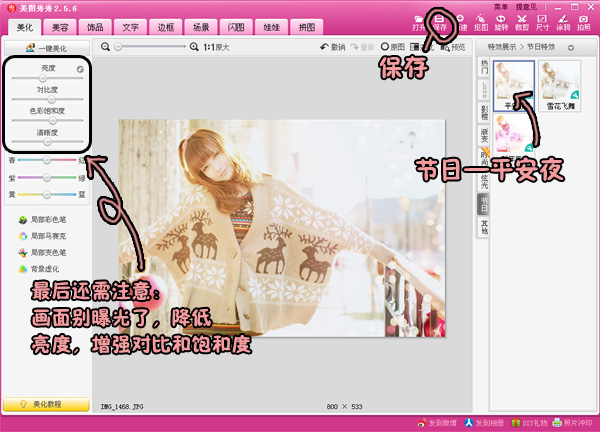Switch to the 文字 (Text) tab
Screen dimensions: 600x432
coord(130,25)
